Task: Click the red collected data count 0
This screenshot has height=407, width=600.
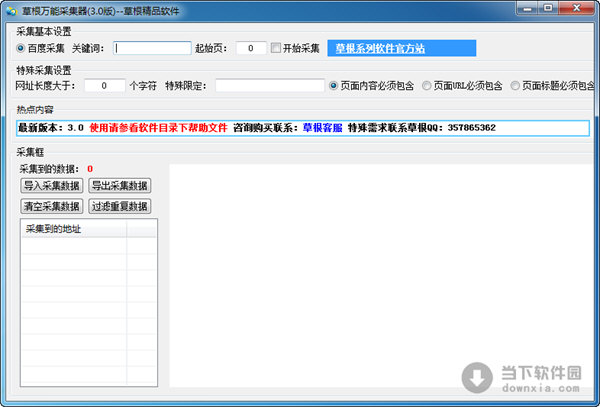Action: [90, 169]
